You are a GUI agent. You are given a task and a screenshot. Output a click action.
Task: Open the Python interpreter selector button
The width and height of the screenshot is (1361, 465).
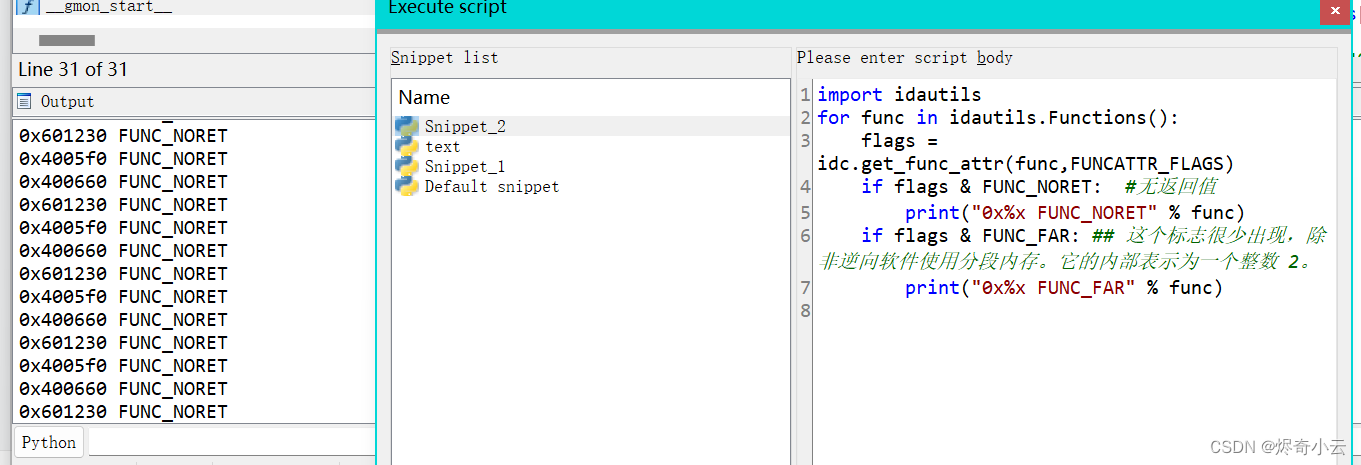(48, 442)
